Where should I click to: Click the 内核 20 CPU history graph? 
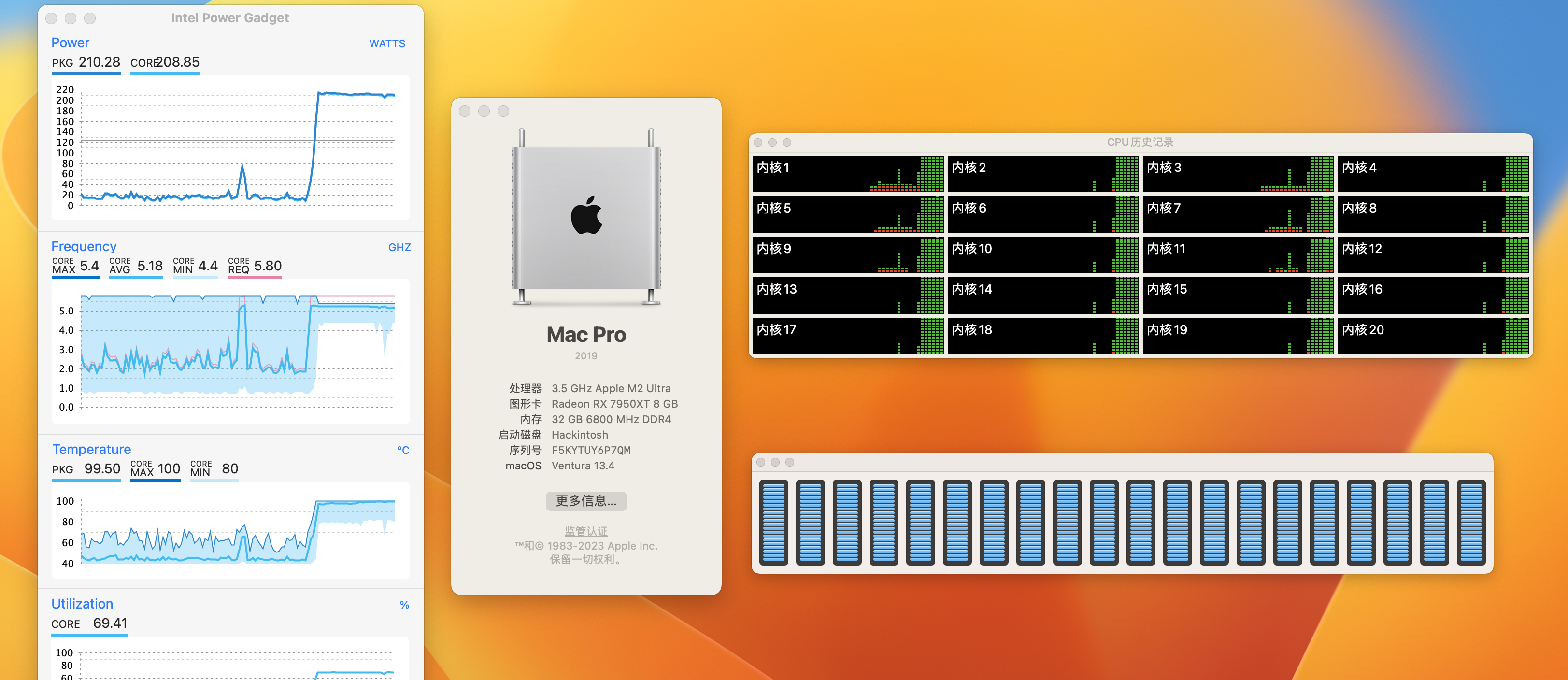[1433, 336]
